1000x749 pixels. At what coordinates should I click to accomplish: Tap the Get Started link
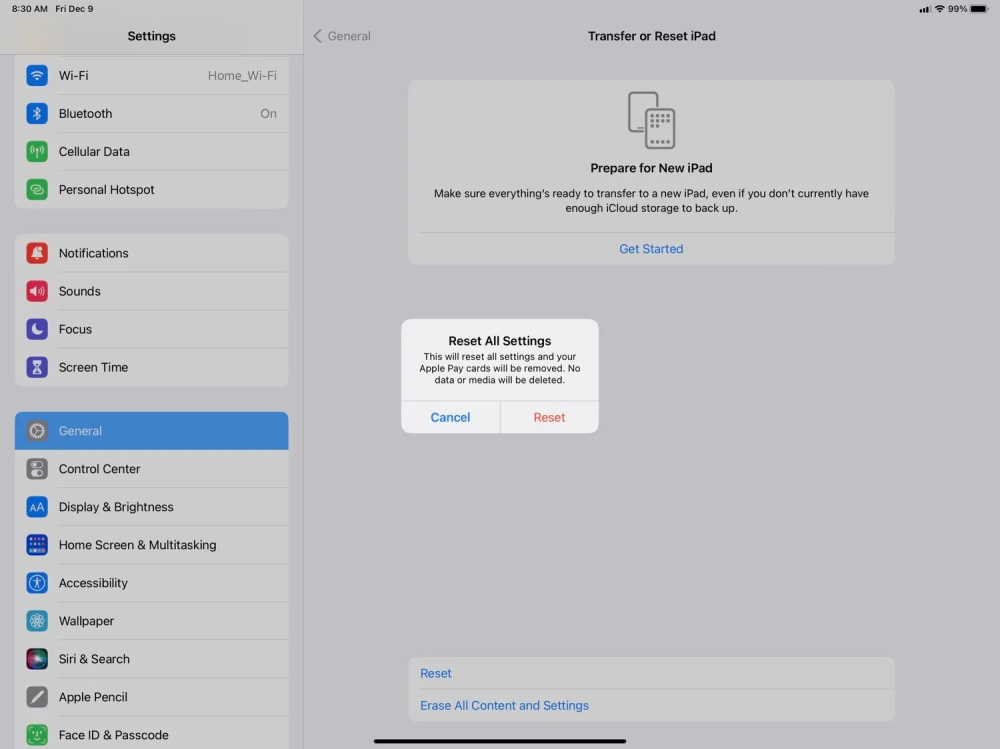click(x=651, y=248)
